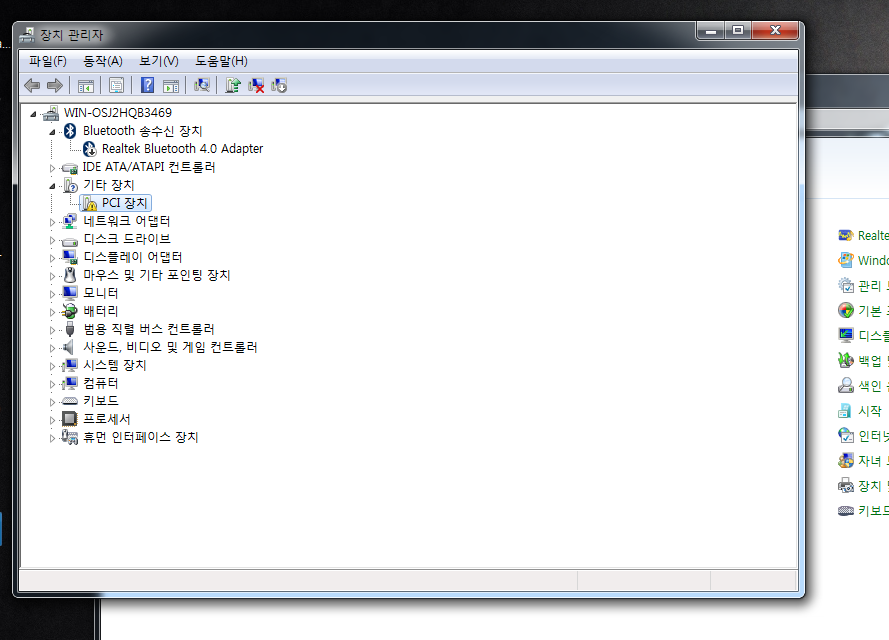Click the show/hide console tree icon
The width and height of the screenshot is (889, 640).
[86, 86]
